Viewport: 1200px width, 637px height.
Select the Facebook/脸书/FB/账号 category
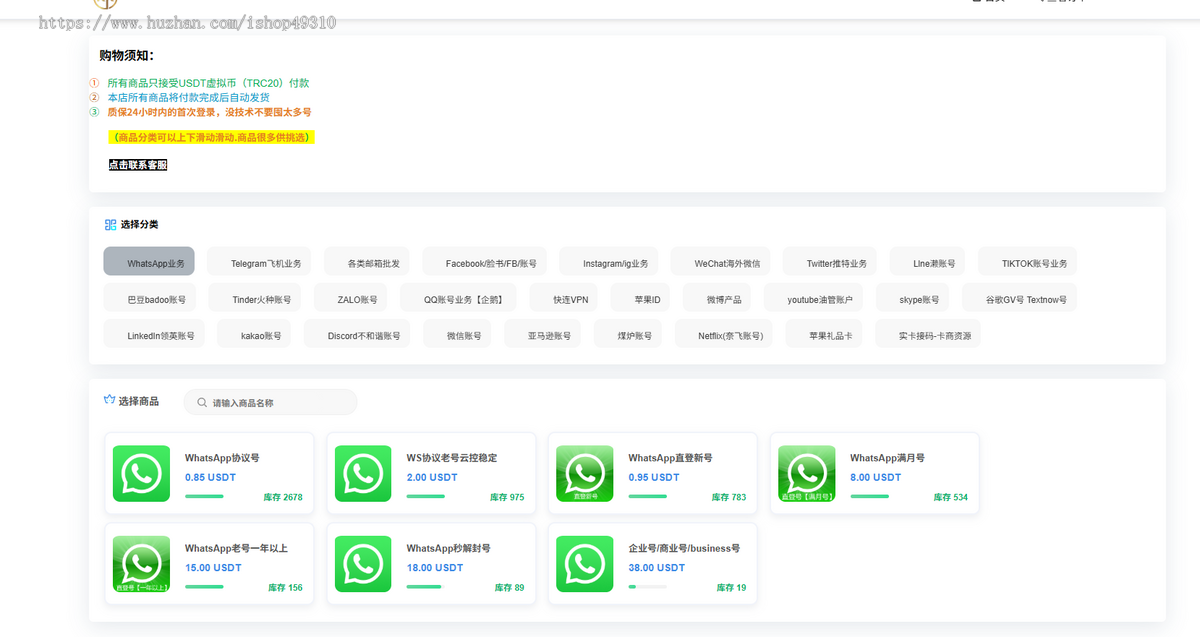point(485,262)
